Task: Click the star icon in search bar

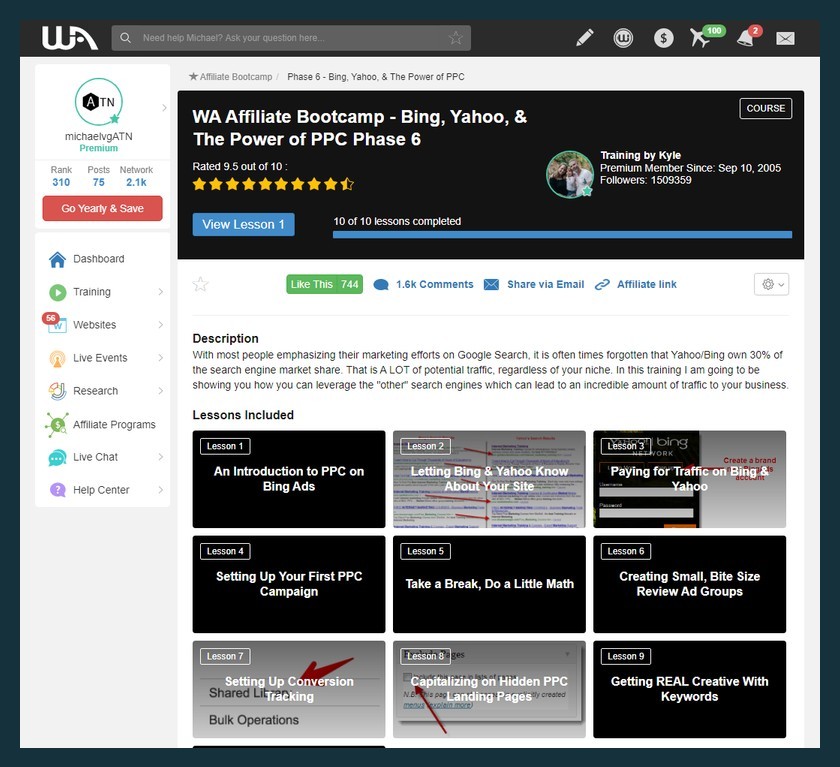Action: (456, 38)
